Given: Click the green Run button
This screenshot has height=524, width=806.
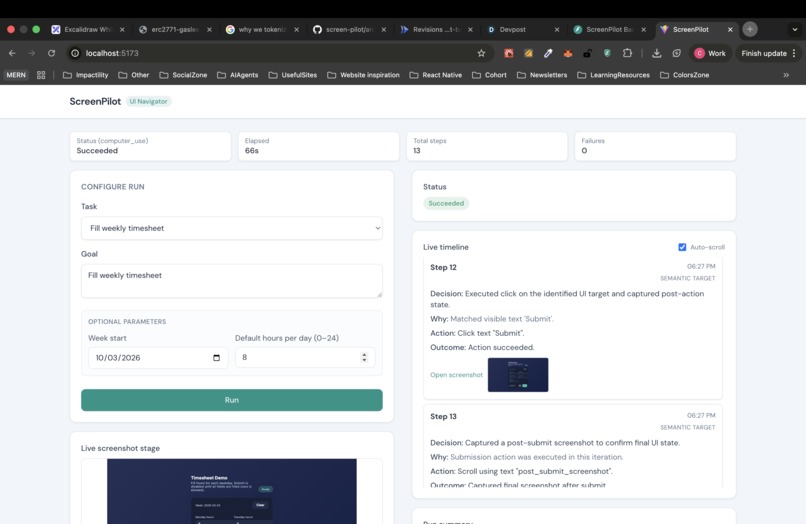Looking at the screenshot, I should 232,400.
